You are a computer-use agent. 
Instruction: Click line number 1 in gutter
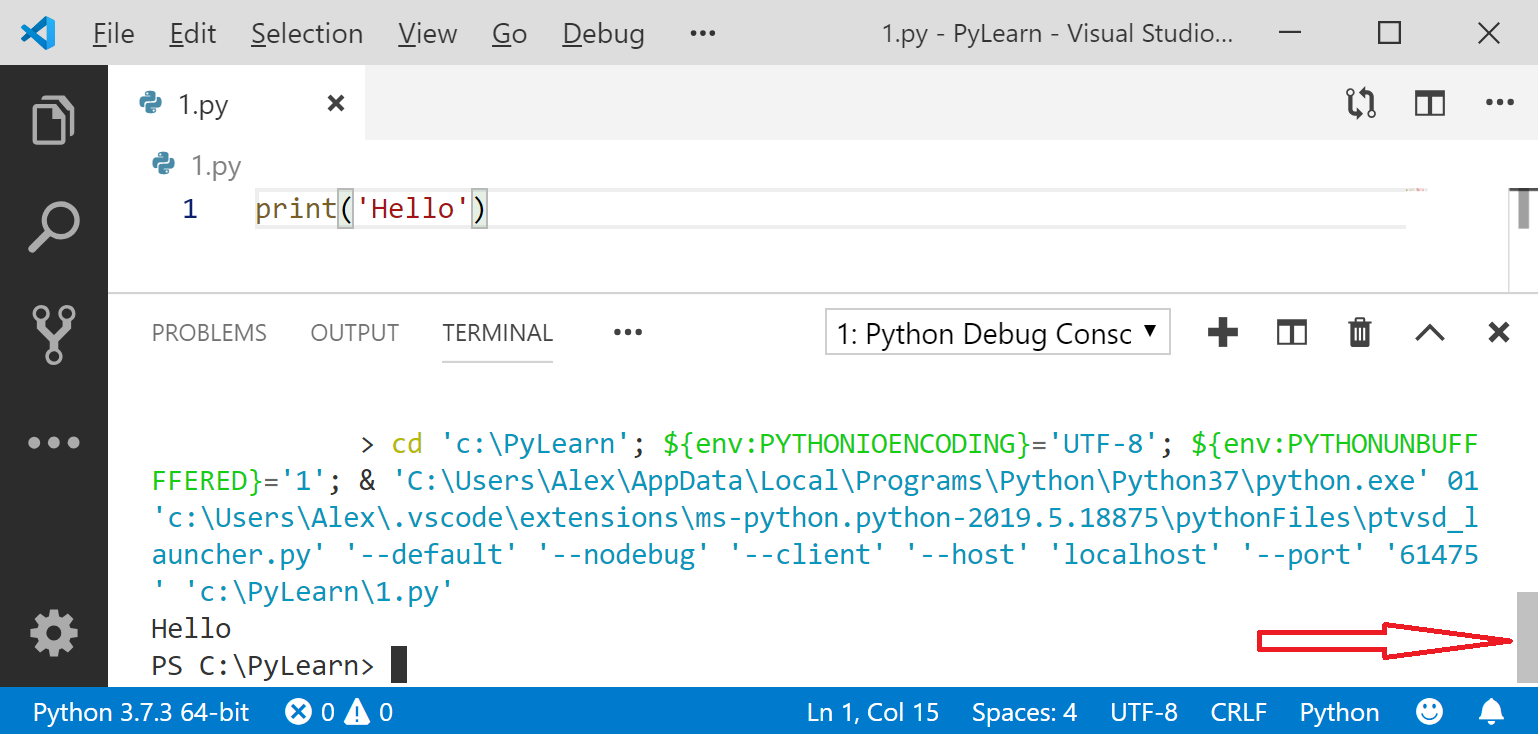[190, 209]
